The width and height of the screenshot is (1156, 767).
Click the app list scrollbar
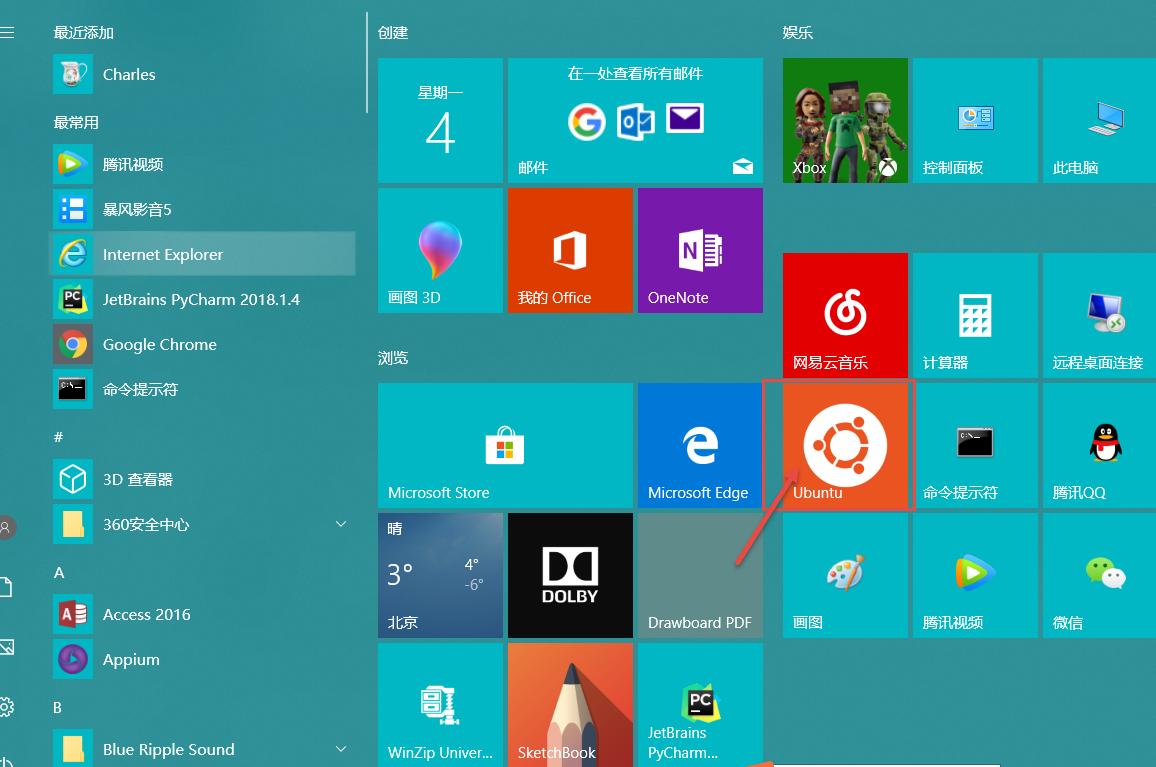[x=366, y=63]
